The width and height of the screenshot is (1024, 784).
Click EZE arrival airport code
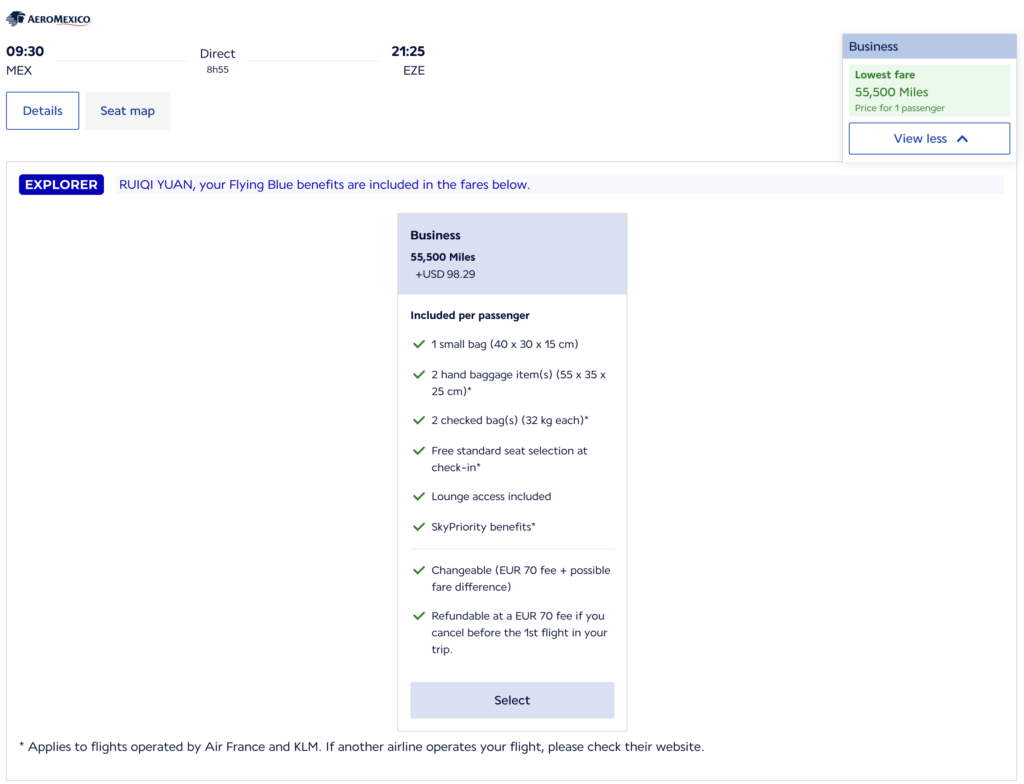(x=413, y=71)
